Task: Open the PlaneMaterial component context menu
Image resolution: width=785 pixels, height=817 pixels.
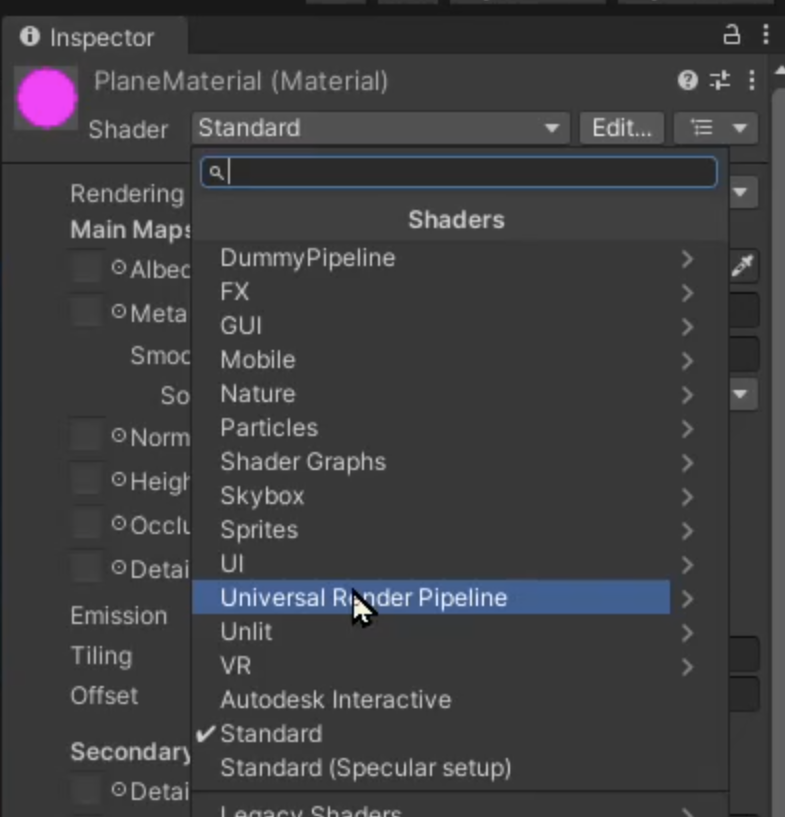Action: click(x=752, y=80)
